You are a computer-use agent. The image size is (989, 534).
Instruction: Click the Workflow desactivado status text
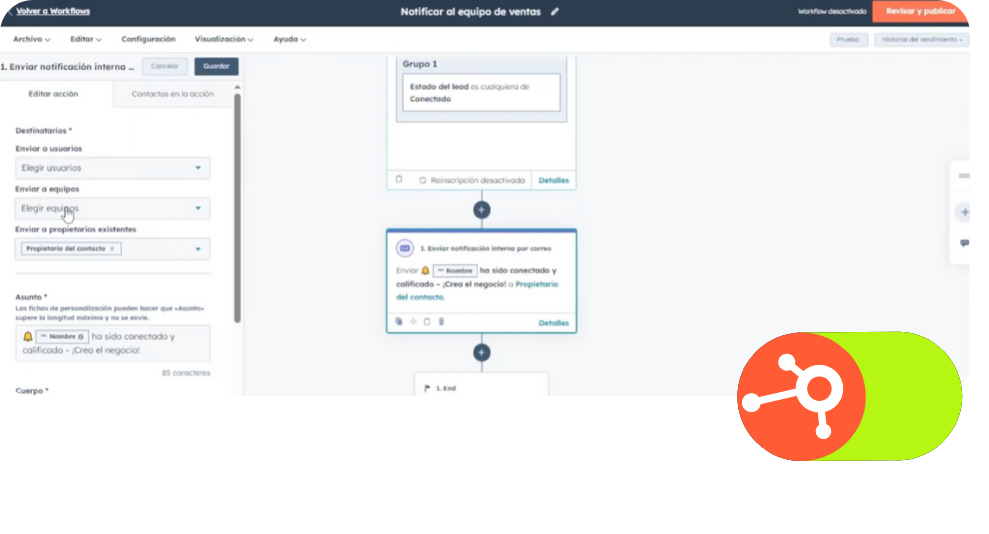point(832,11)
